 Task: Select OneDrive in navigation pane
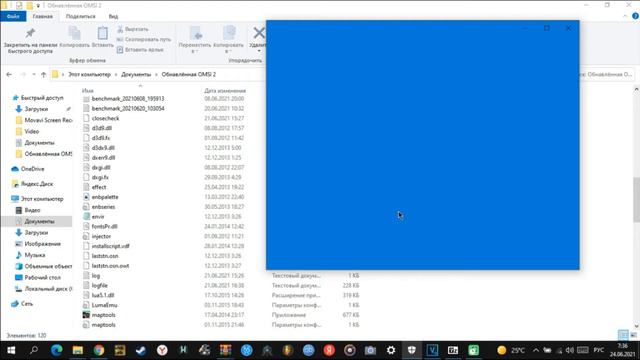click(x=28, y=169)
